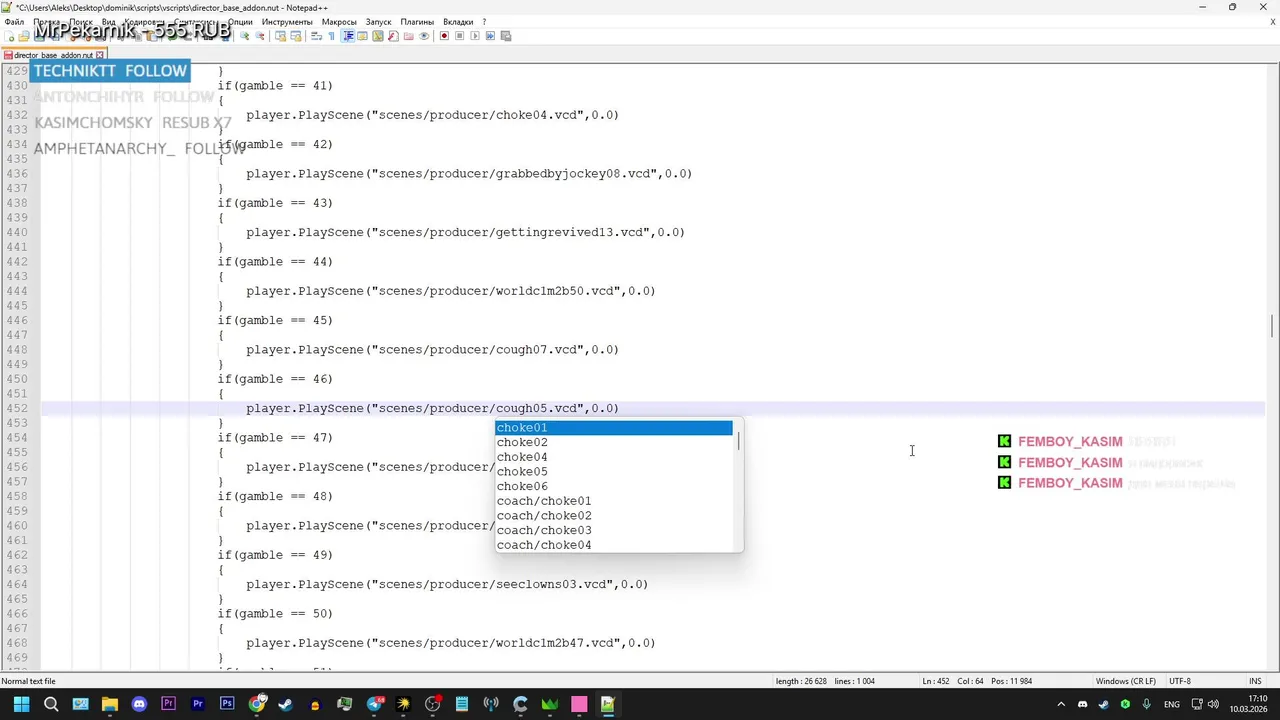
Task: Close the director_base_addon.nut tab
Action: point(99,55)
